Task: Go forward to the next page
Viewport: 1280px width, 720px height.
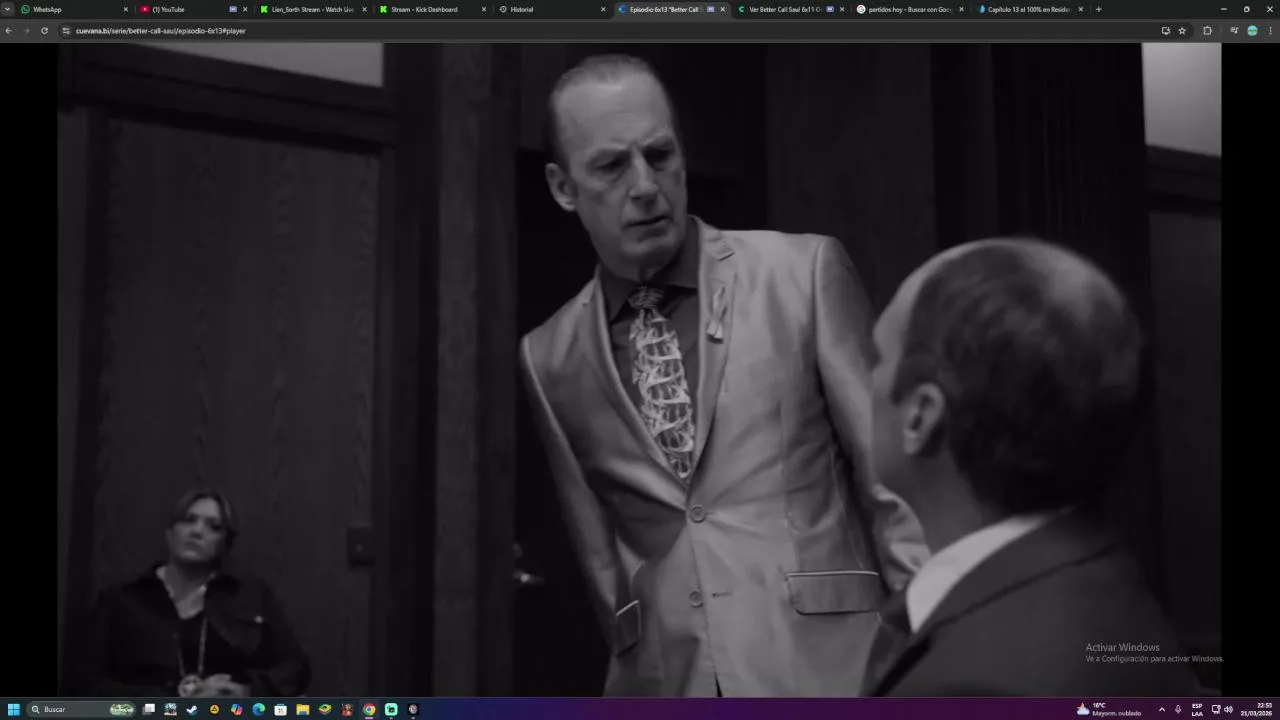Action: point(26,31)
